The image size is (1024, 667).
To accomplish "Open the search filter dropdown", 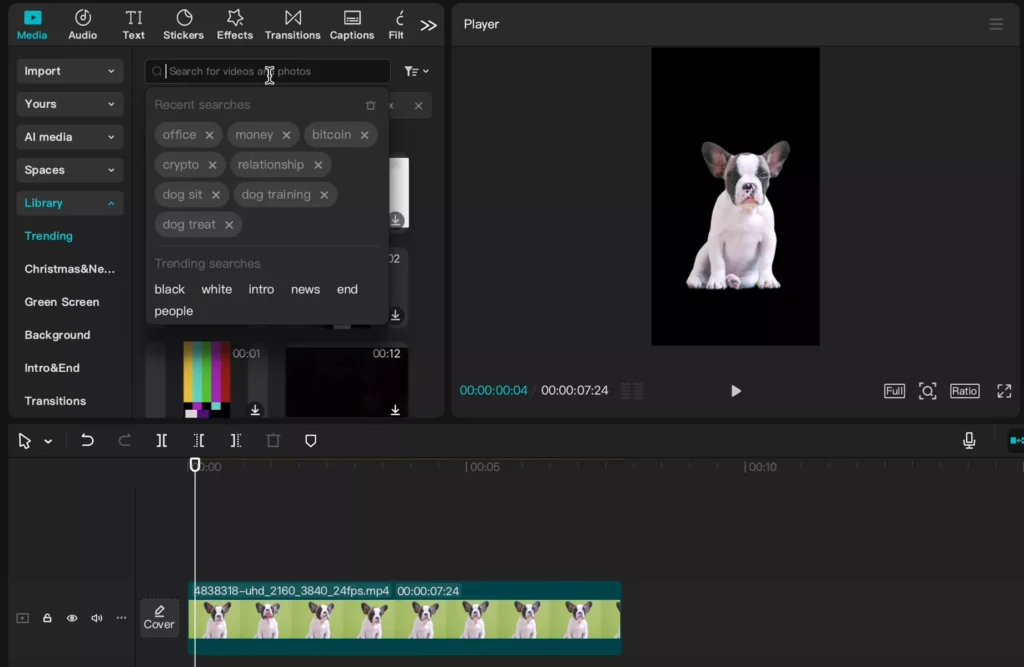I will (x=416, y=71).
